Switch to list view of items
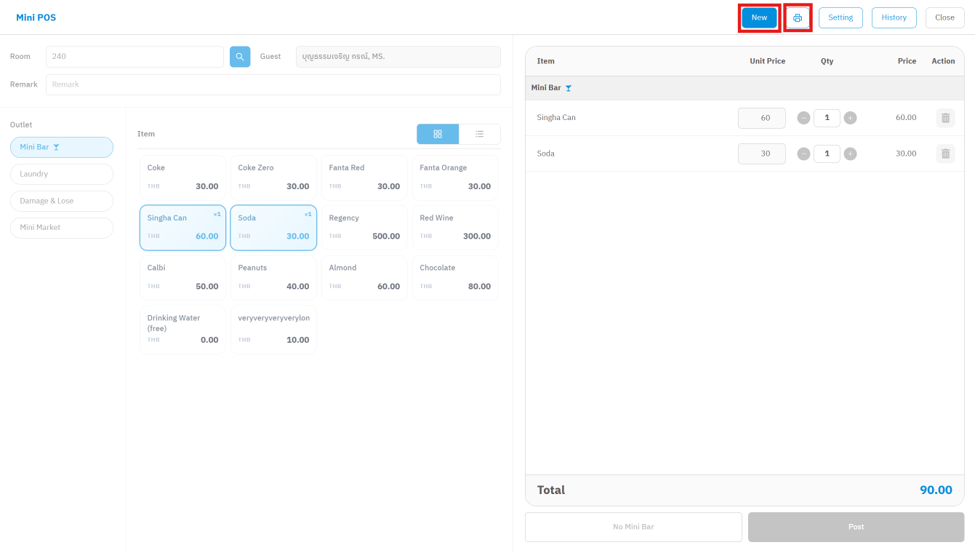 [x=479, y=134]
